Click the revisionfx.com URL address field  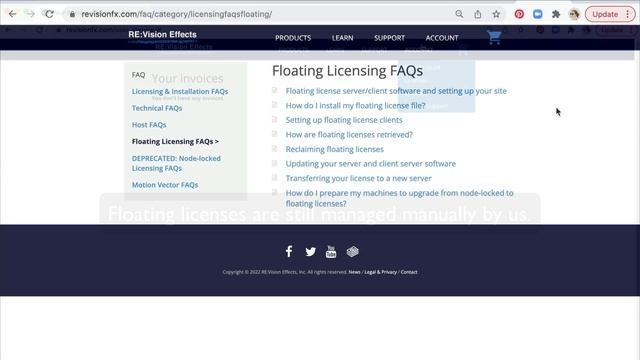[176, 14]
